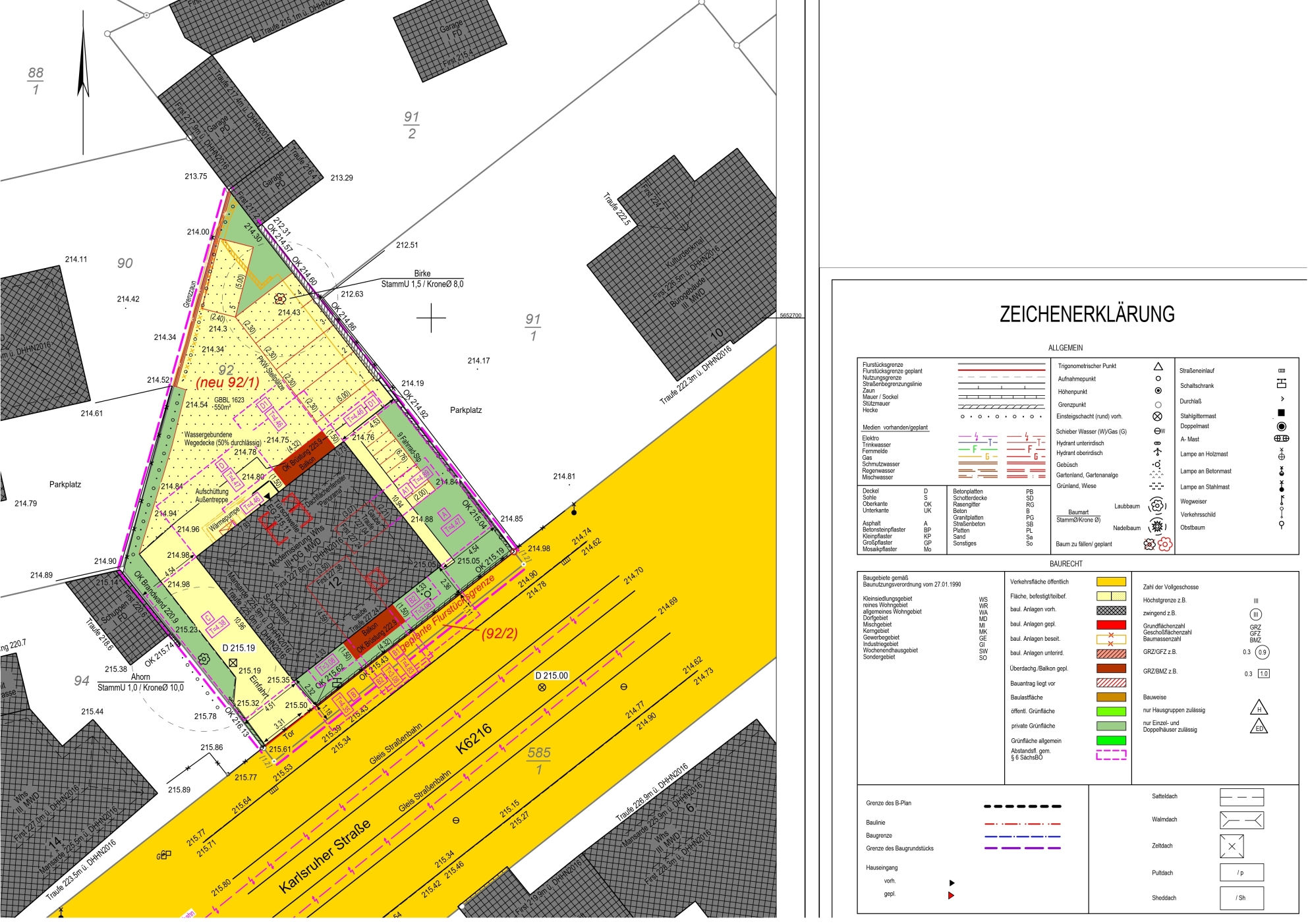The image size is (1308, 924).
Task: Click the yellow Verkehrsfläche öffentlich swatch
Action: click(1111, 582)
